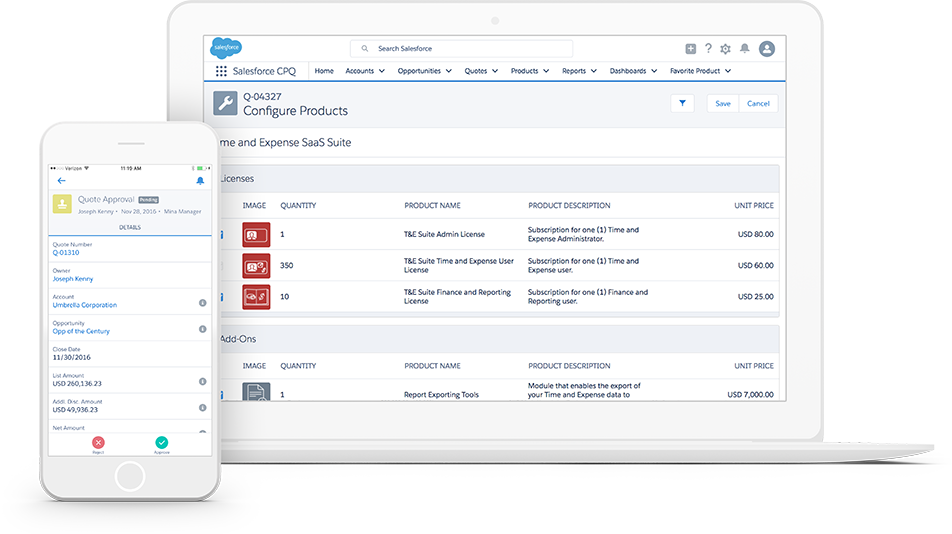This screenshot has height=534, width=952.
Task: Open the help question mark icon
Action: pos(708,49)
